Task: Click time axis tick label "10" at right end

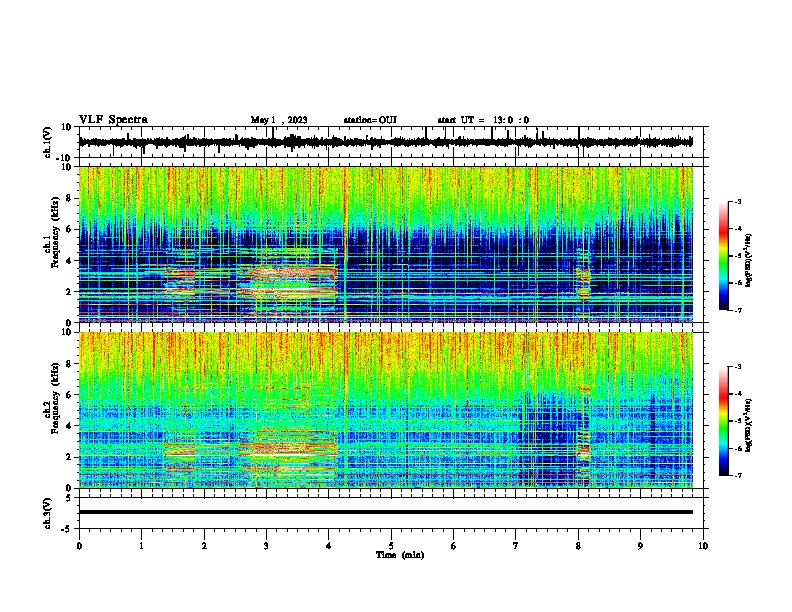Action: tap(703, 545)
